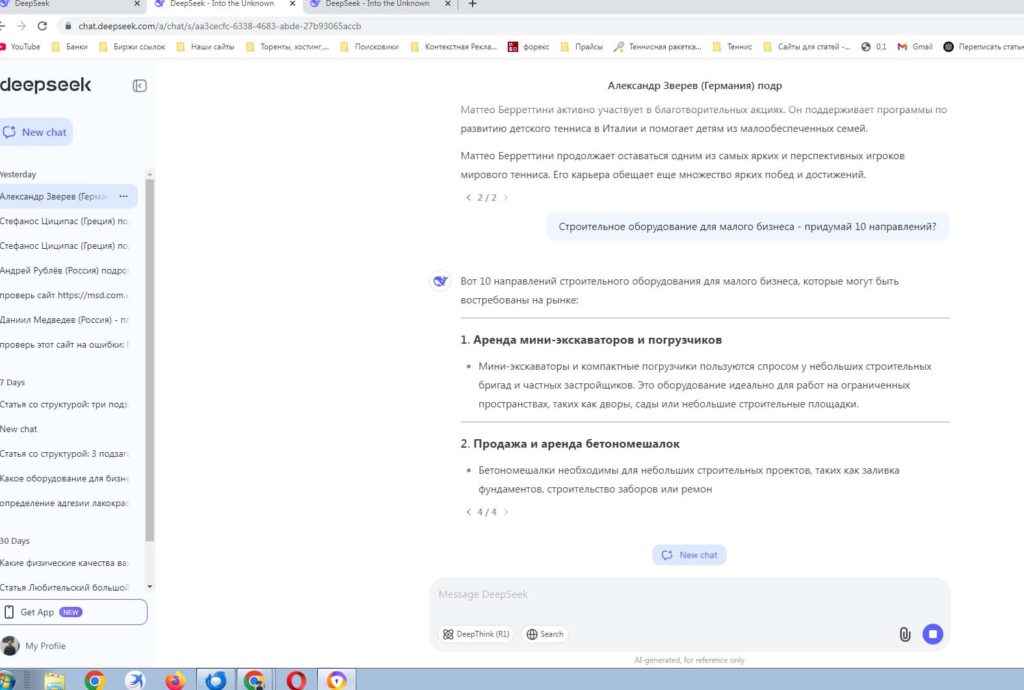Open the Gmail bookmark
1024x690 pixels.
[915, 47]
